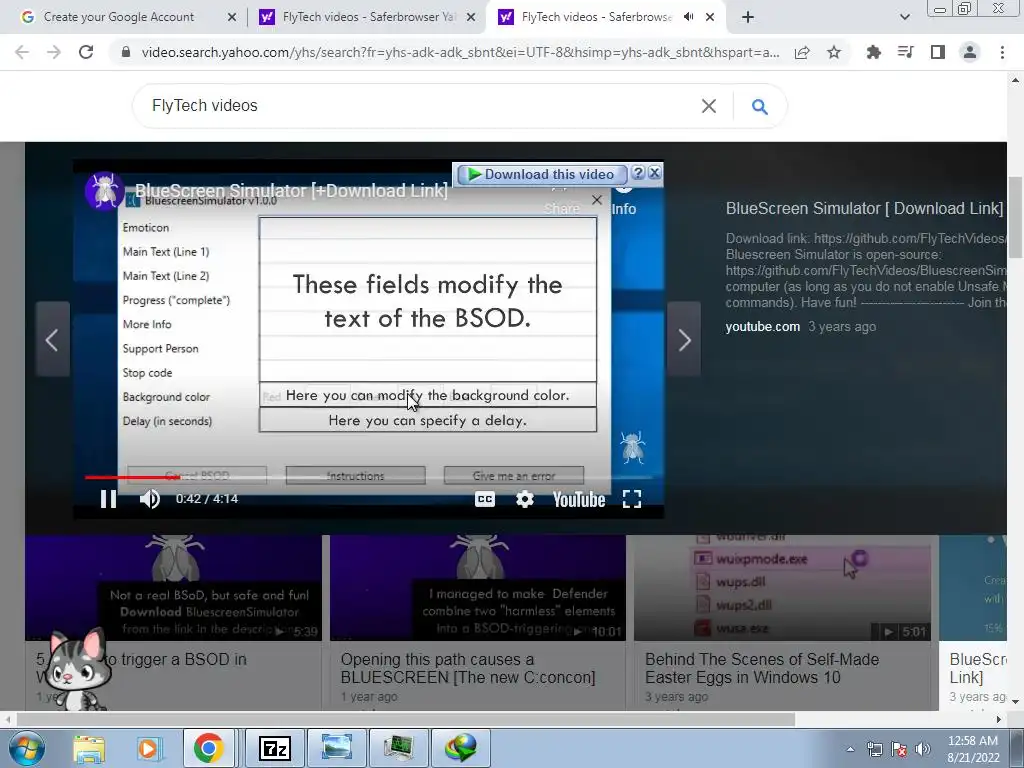Open 10:01 Defender BSOD video thumbnail

click(x=478, y=588)
